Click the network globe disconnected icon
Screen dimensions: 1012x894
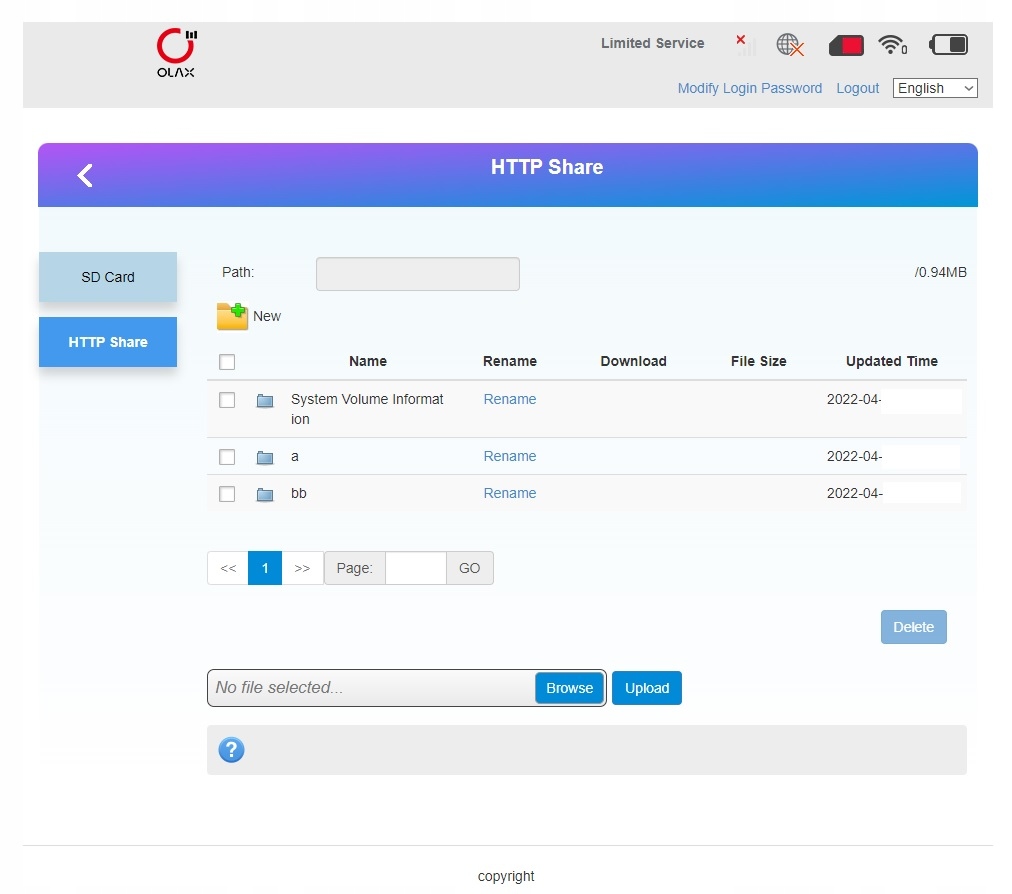click(790, 45)
